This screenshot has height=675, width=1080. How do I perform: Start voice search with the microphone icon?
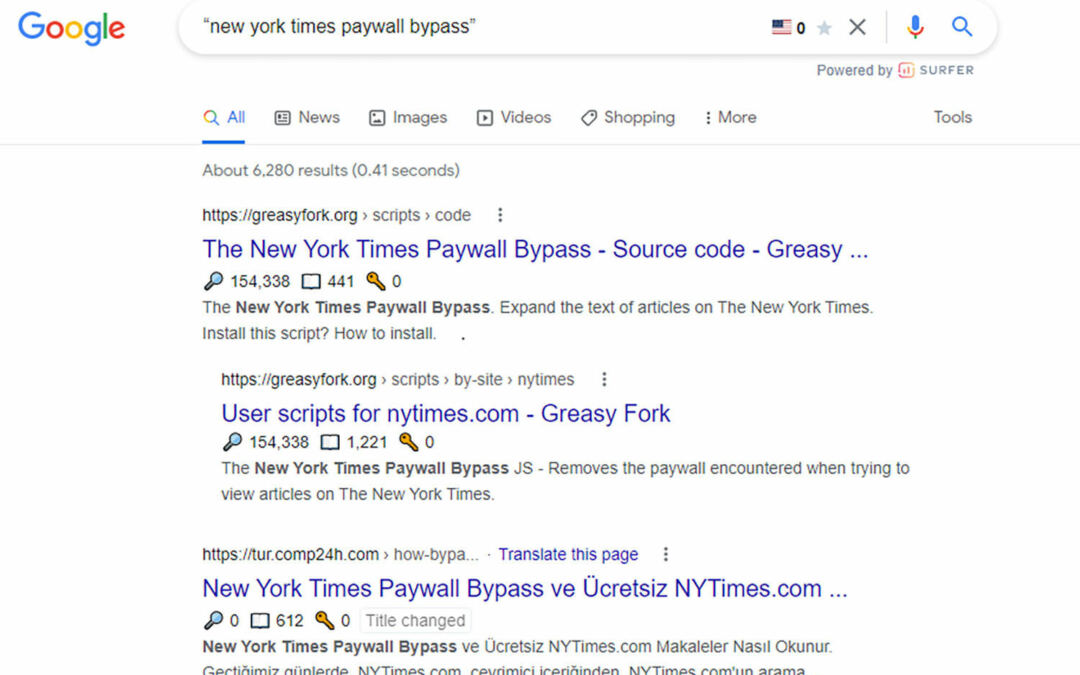[x=915, y=27]
